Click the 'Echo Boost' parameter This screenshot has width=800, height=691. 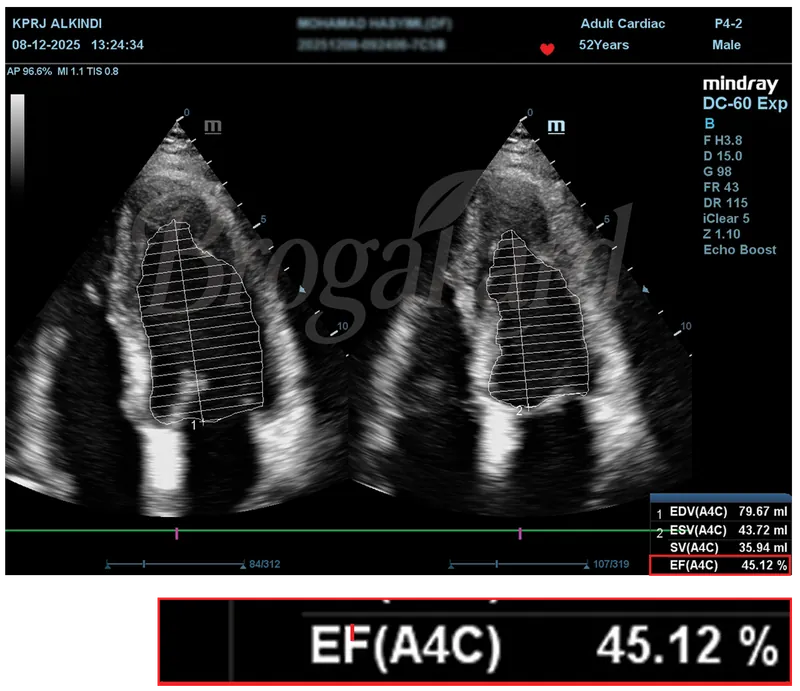coord(740,250)
